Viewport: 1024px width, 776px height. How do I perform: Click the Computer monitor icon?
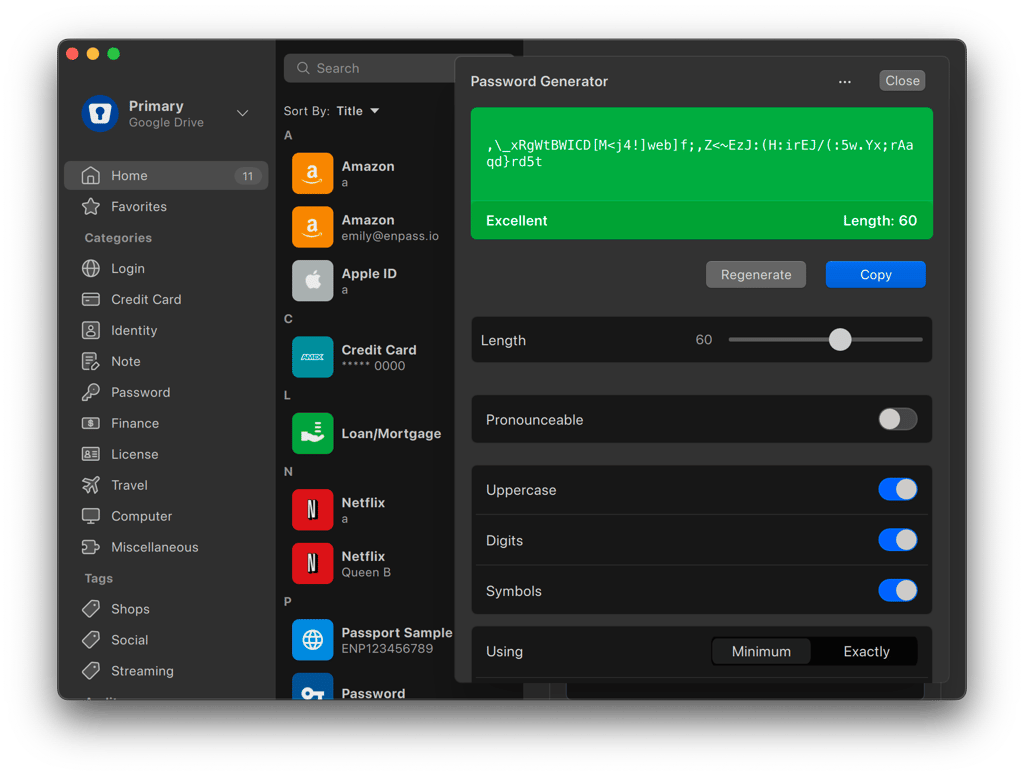click(x=91, y=516)
